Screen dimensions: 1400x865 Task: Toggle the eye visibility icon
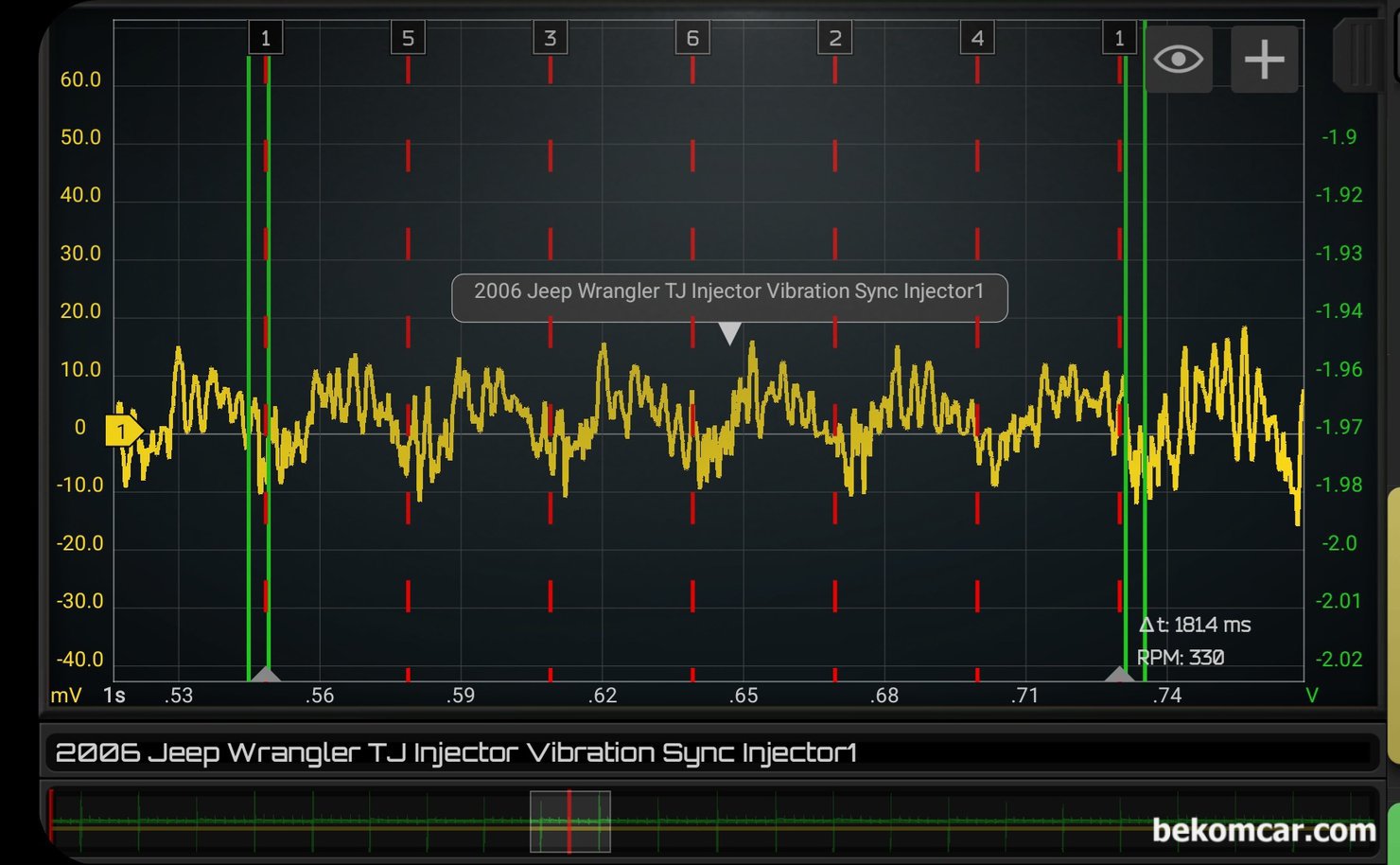pos(1178,60)
